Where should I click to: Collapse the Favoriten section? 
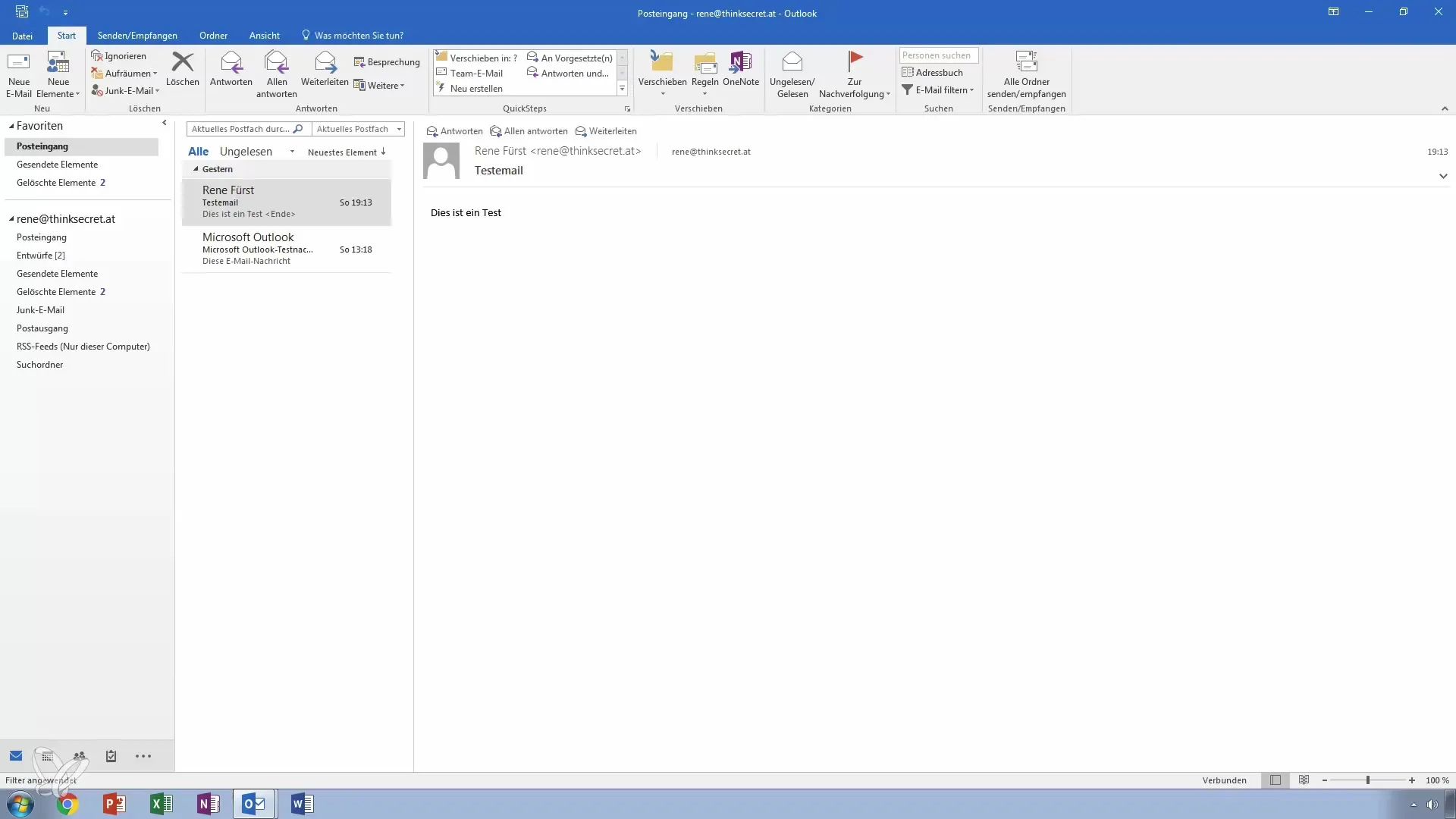coord(11,126)
